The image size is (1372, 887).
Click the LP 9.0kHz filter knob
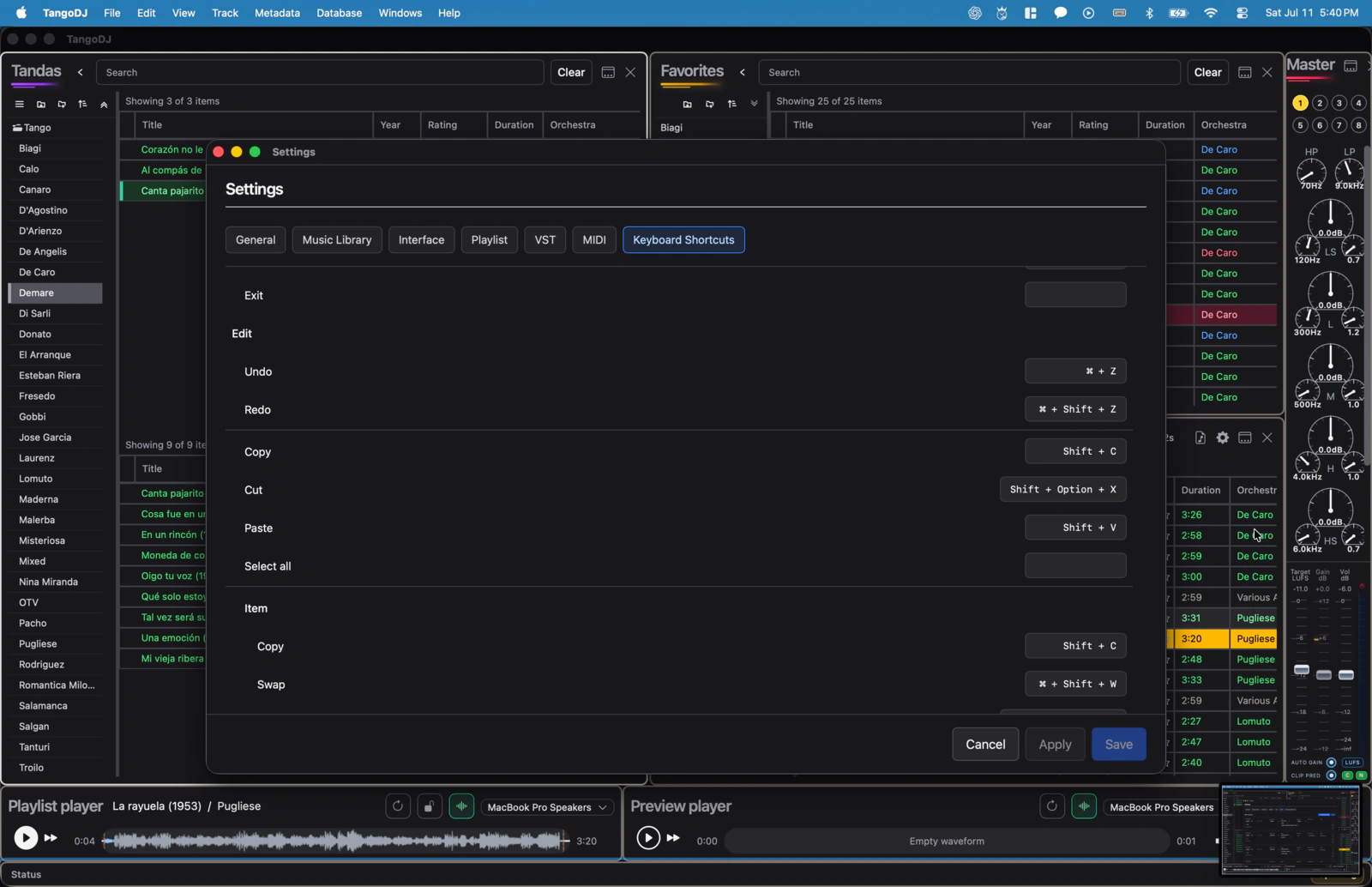click(1349, 172)
